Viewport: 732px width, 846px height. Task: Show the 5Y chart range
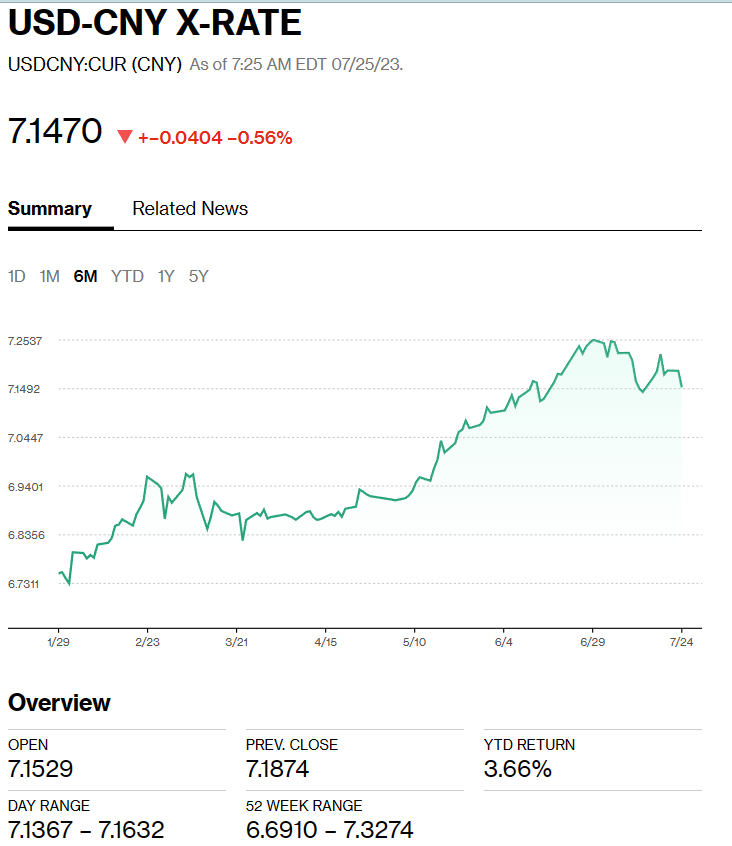198,276
